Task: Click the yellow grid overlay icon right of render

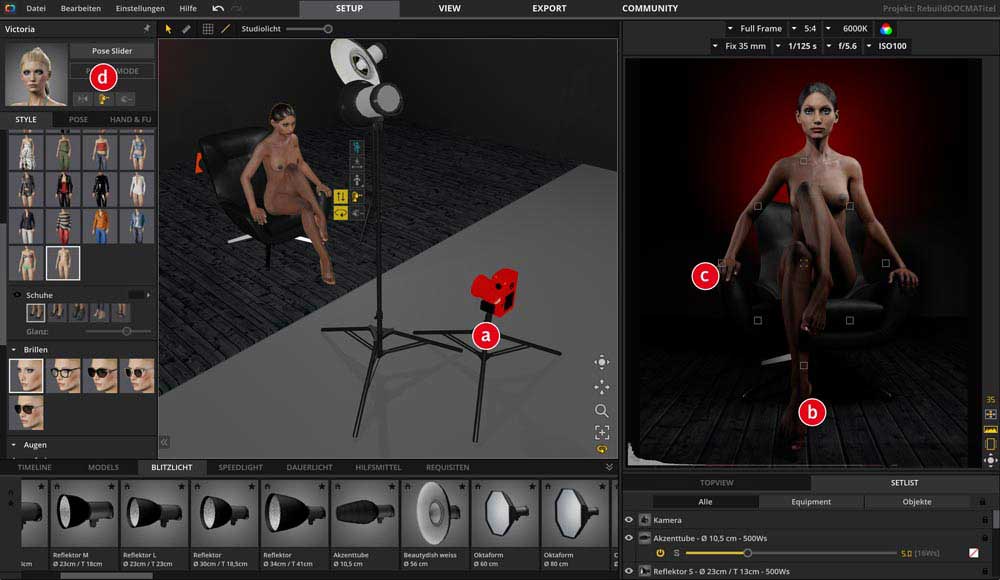Action: (990, 414)
